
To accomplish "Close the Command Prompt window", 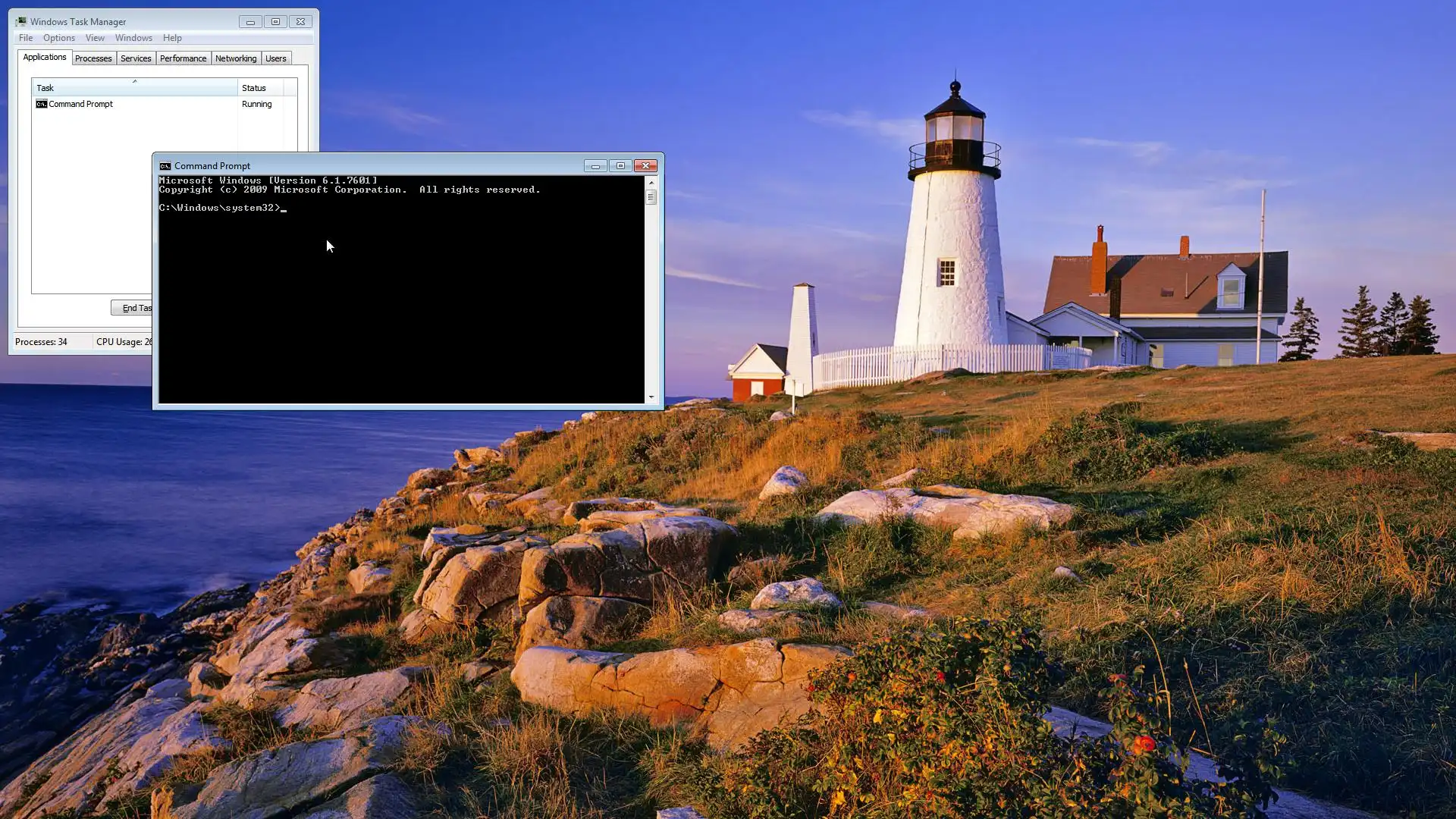I will coord(645,166).
